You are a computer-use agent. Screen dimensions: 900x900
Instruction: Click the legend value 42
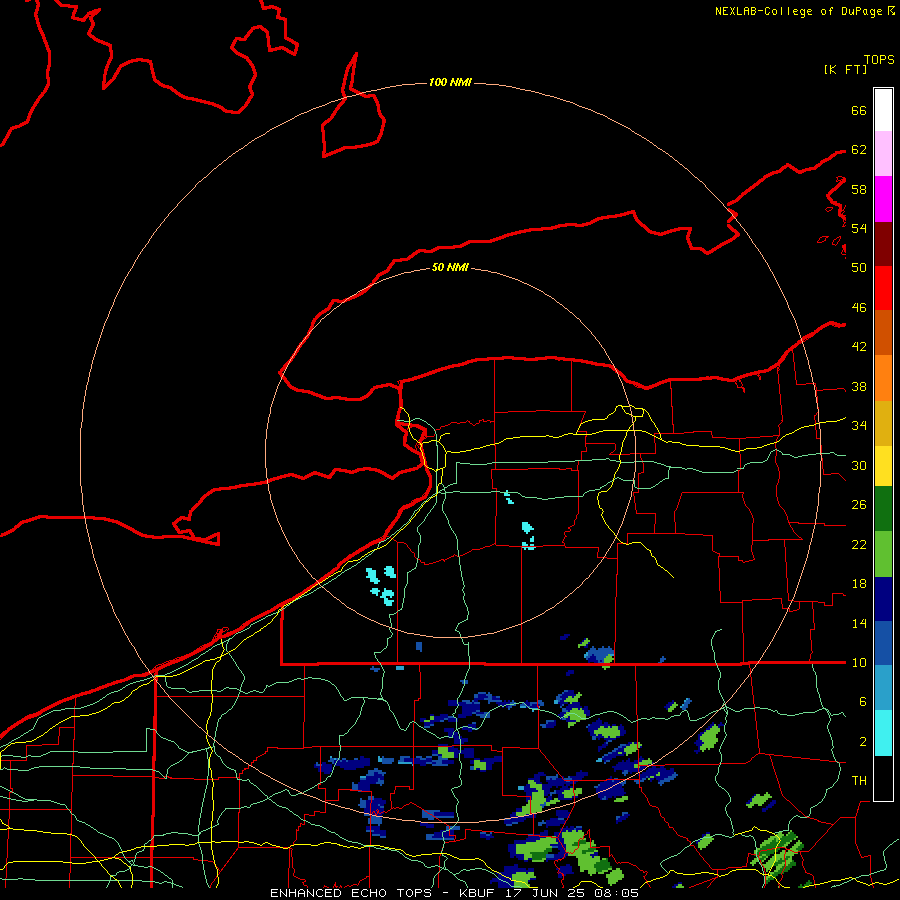click(859, 347)
